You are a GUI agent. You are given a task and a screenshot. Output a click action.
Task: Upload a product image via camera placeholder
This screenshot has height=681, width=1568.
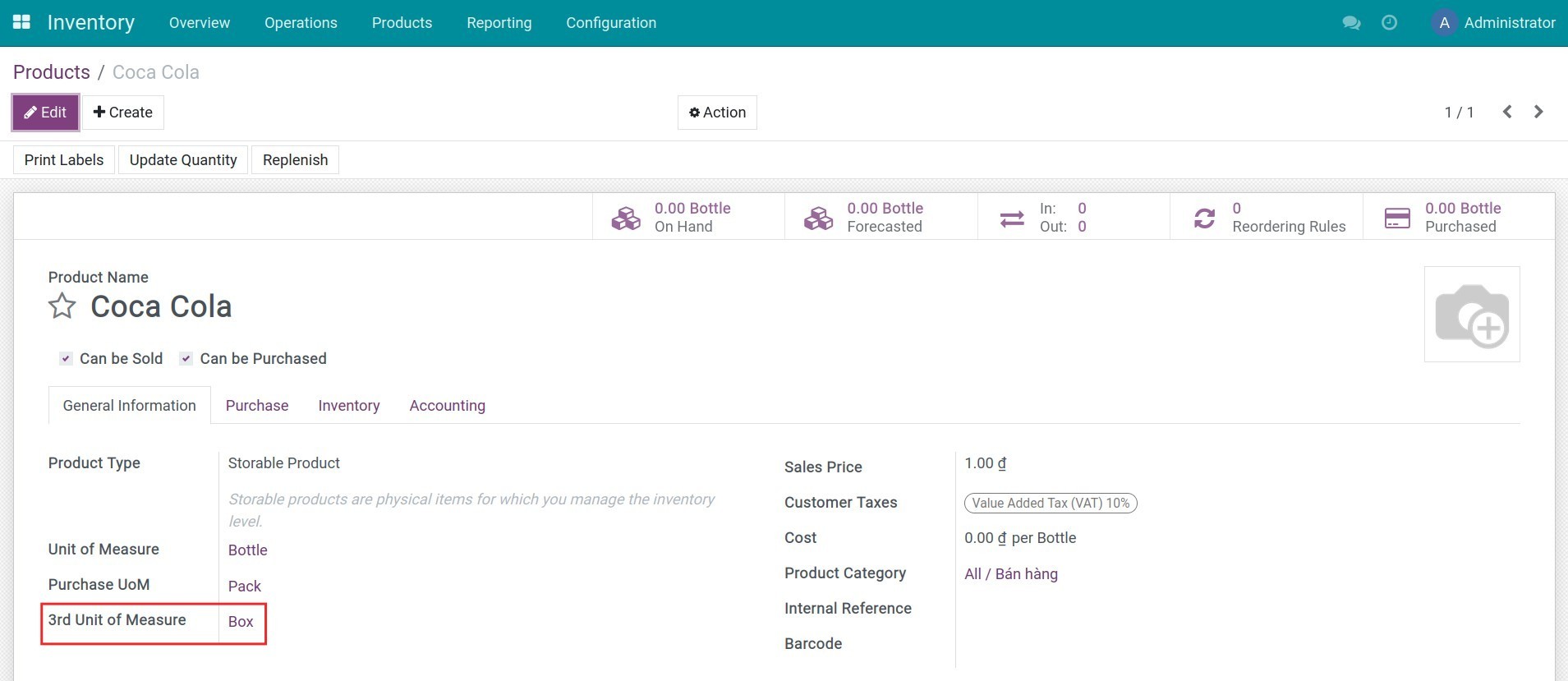click(x=1471, y=315)
